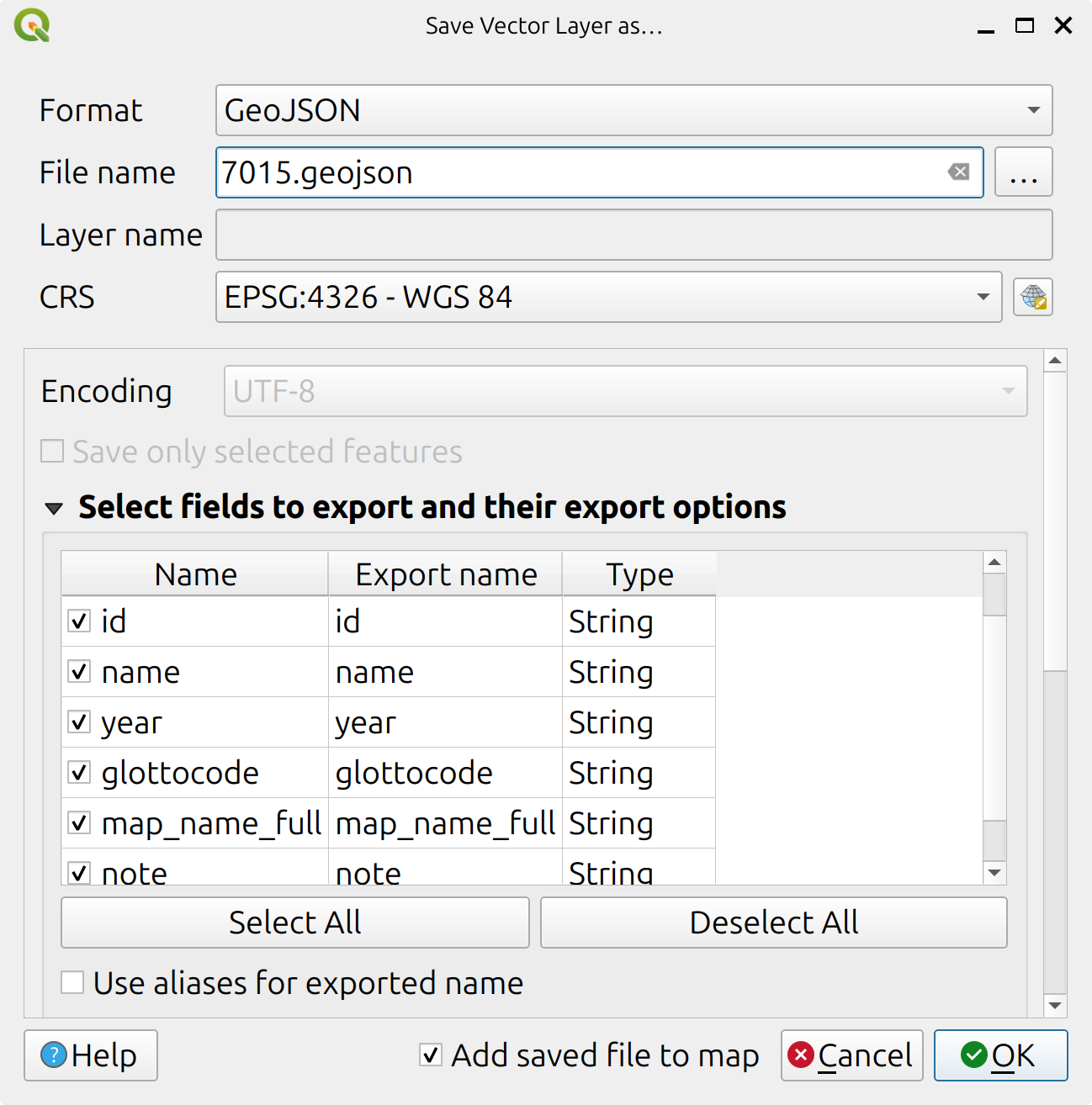Enable Use aliases for exported name

pos(72,982)
